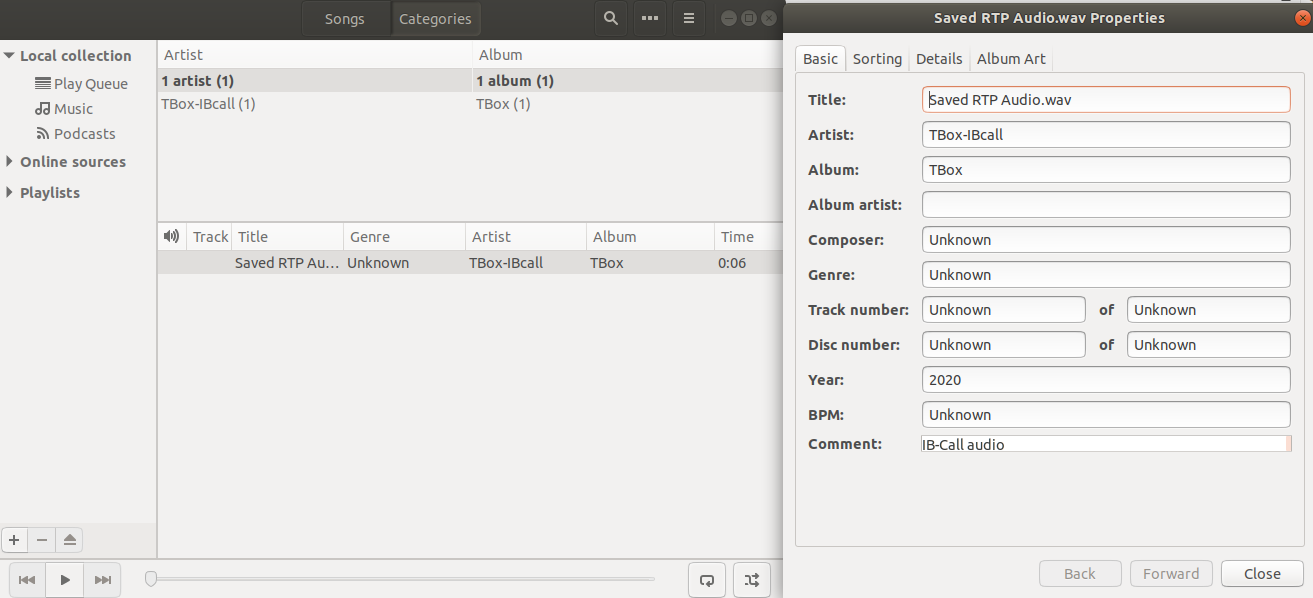Click the Artist browser column header

(x=315, y=55)
